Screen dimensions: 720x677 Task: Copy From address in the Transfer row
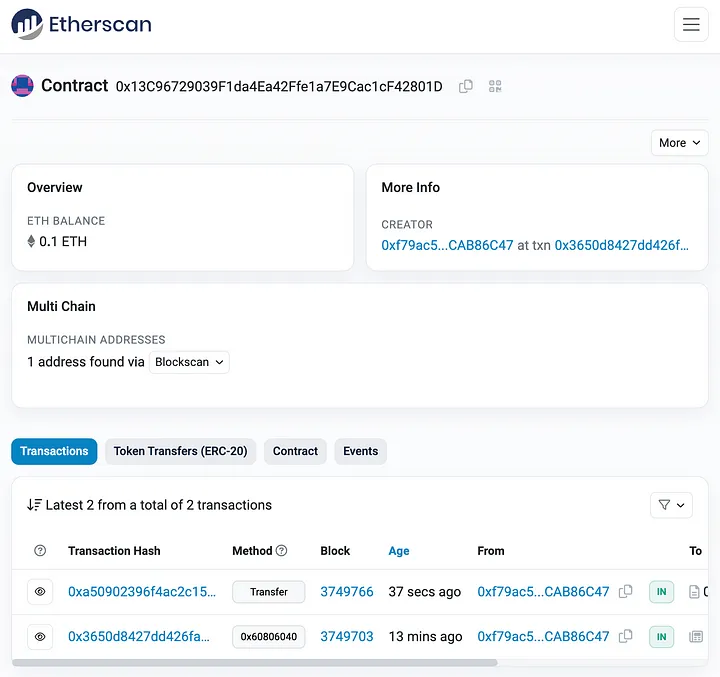(626, 592)
